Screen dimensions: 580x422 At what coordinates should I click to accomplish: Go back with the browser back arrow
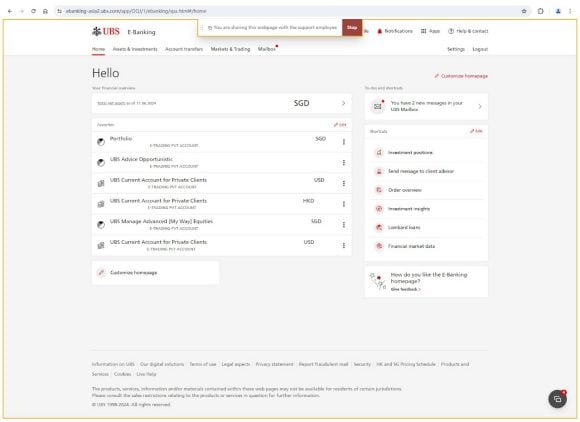10,11
